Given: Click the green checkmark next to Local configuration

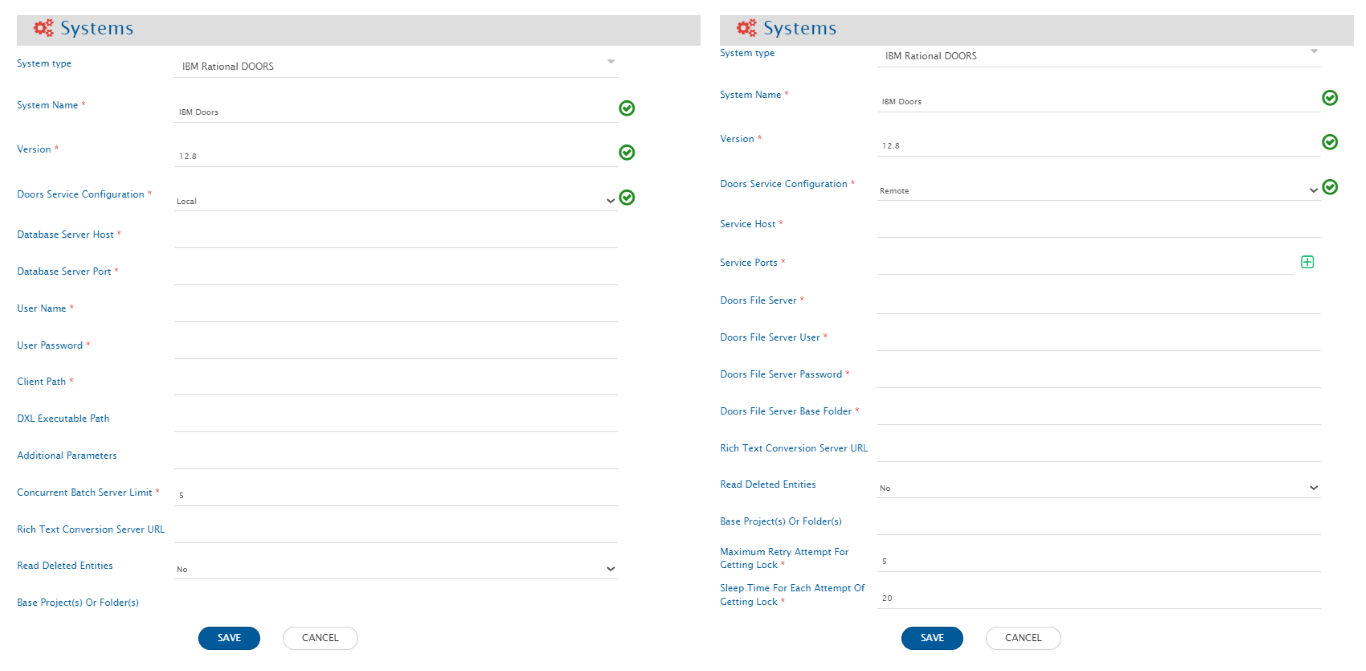Looking at the screenshot, I should click(627, 197).
